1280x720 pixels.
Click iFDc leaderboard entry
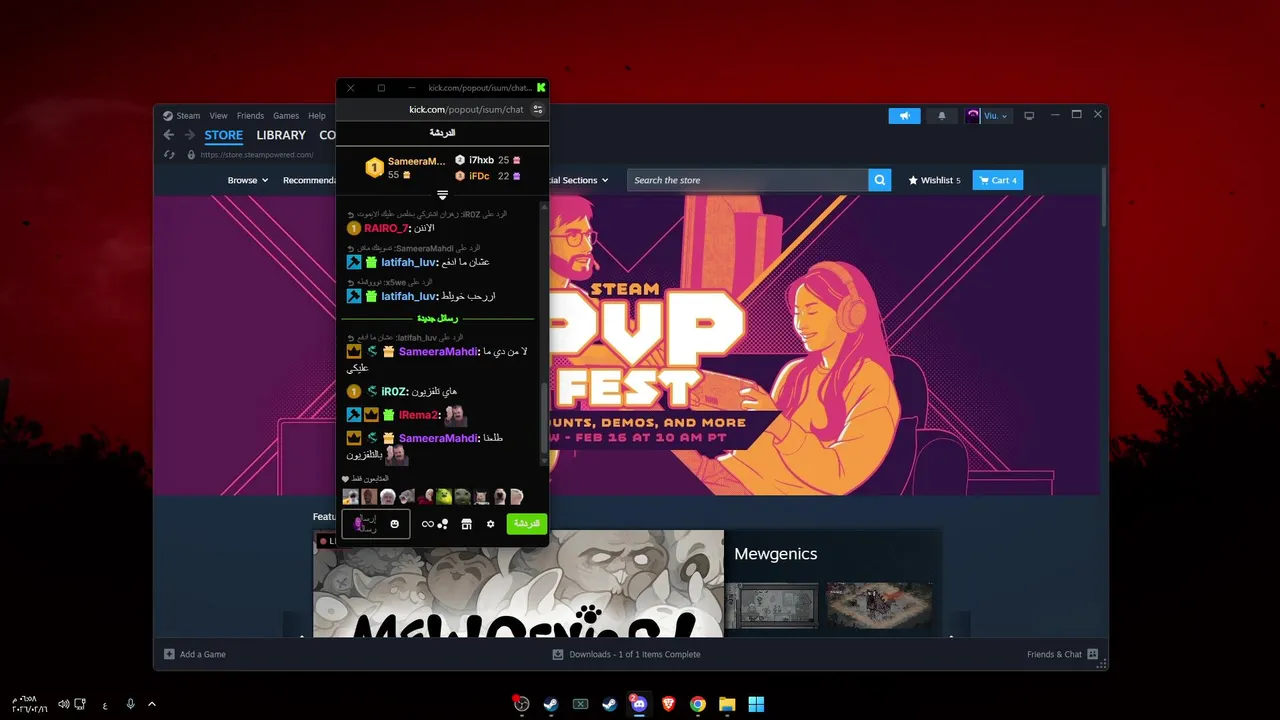pos(487,176)
